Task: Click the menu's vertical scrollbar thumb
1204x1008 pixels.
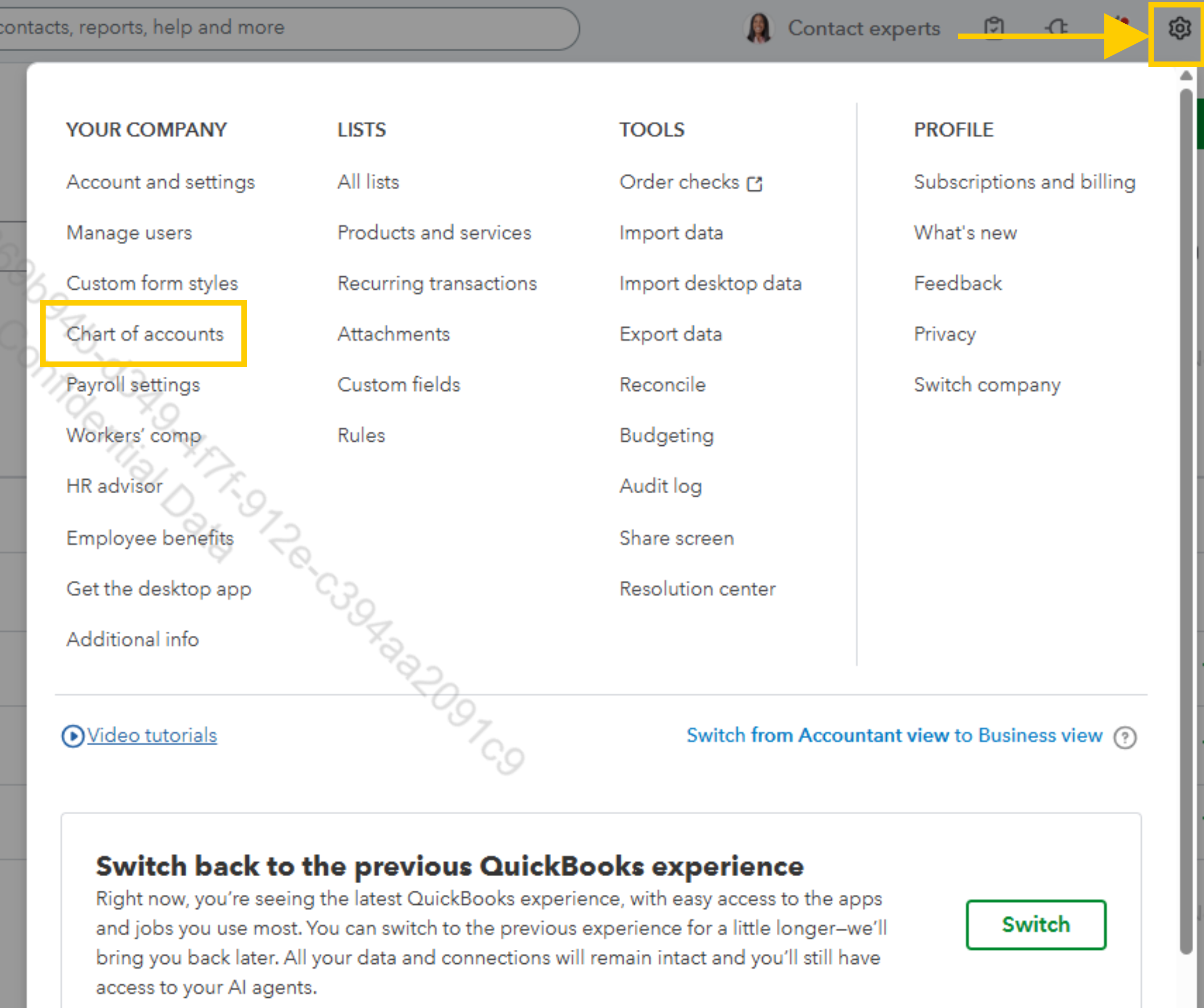Action: 1186,522
